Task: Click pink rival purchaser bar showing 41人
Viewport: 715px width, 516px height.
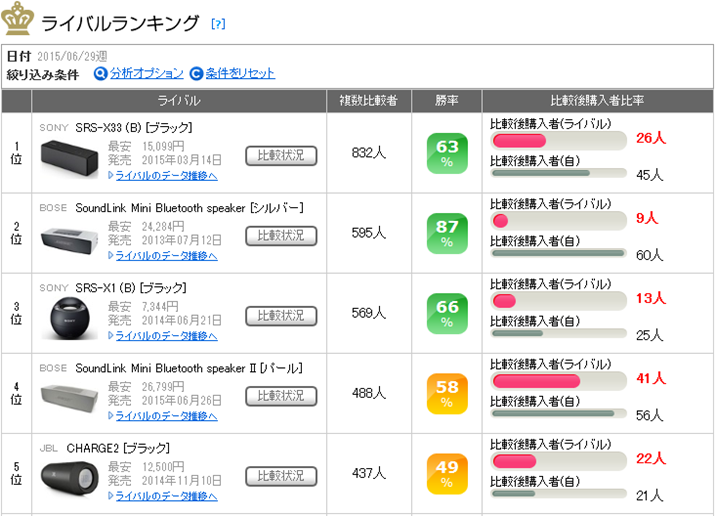Action: click(x=536, y=381)
